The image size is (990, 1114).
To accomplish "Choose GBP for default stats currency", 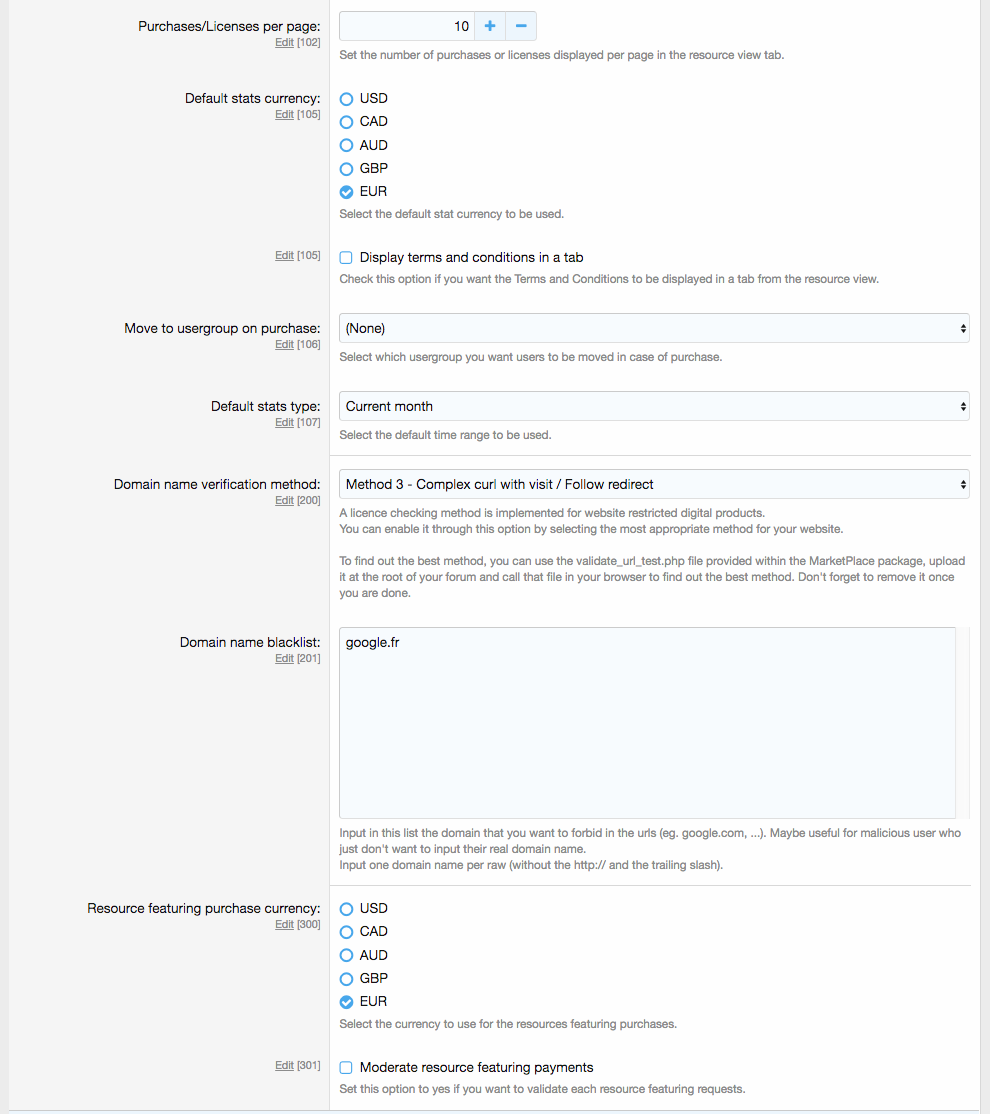I will pyautogui.click(x=347, y=169).
